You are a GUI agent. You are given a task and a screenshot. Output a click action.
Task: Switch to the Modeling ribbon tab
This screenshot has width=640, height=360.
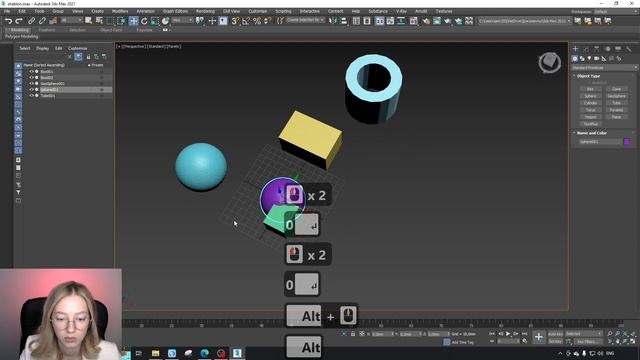point(19,30)
